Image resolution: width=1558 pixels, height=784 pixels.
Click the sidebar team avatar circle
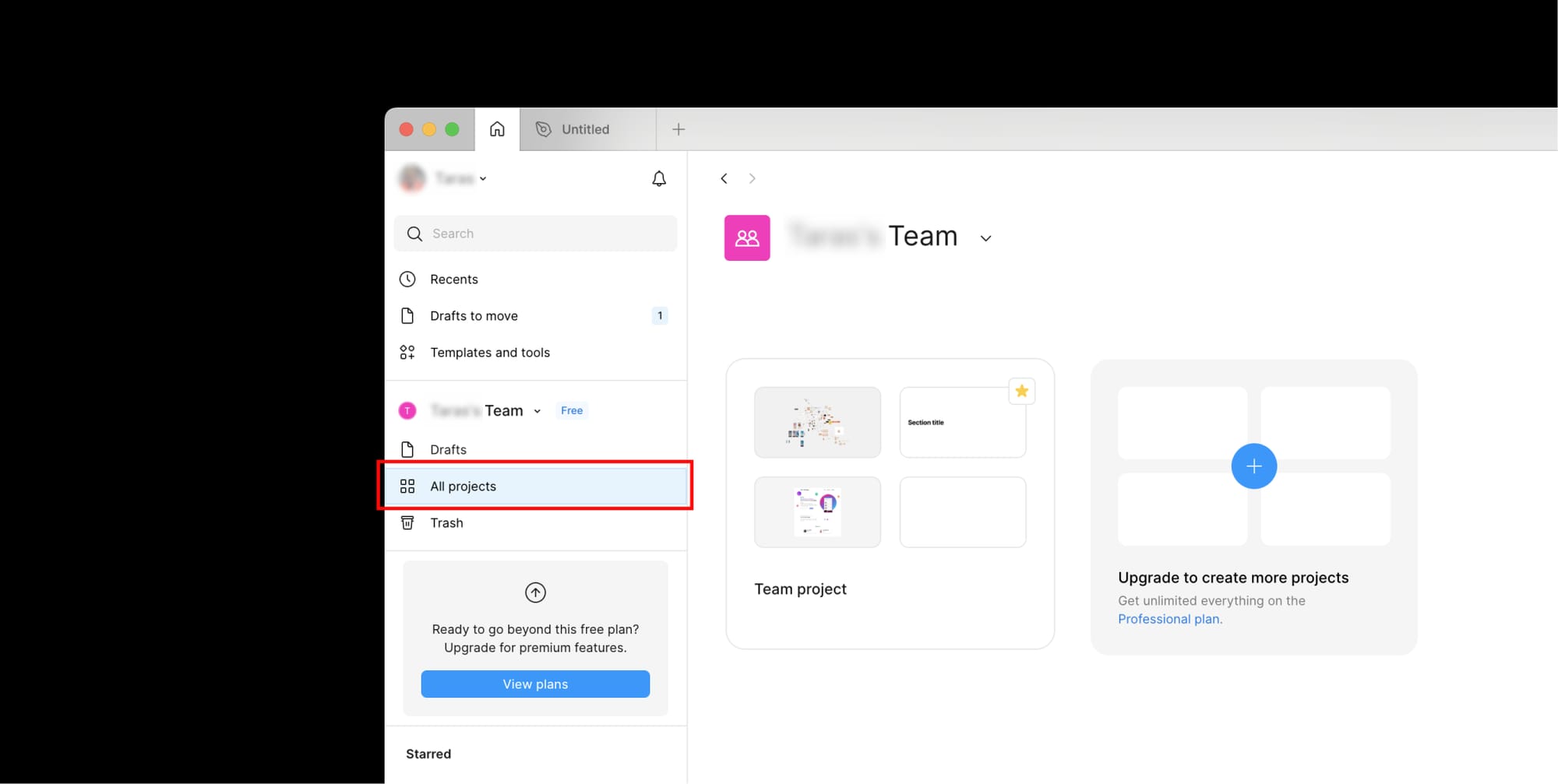point(407,410)
